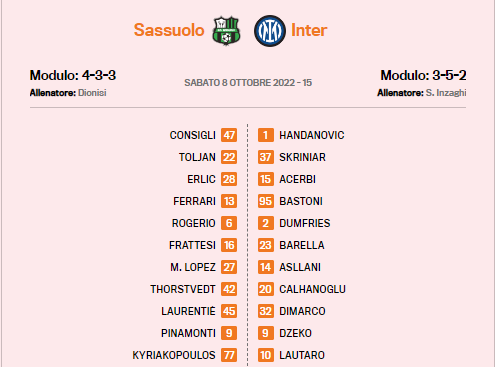Image resolution: width=495 pixels, height=367 pixels.
Task: Open the Inter team name link
Action: tap(309, 30)
